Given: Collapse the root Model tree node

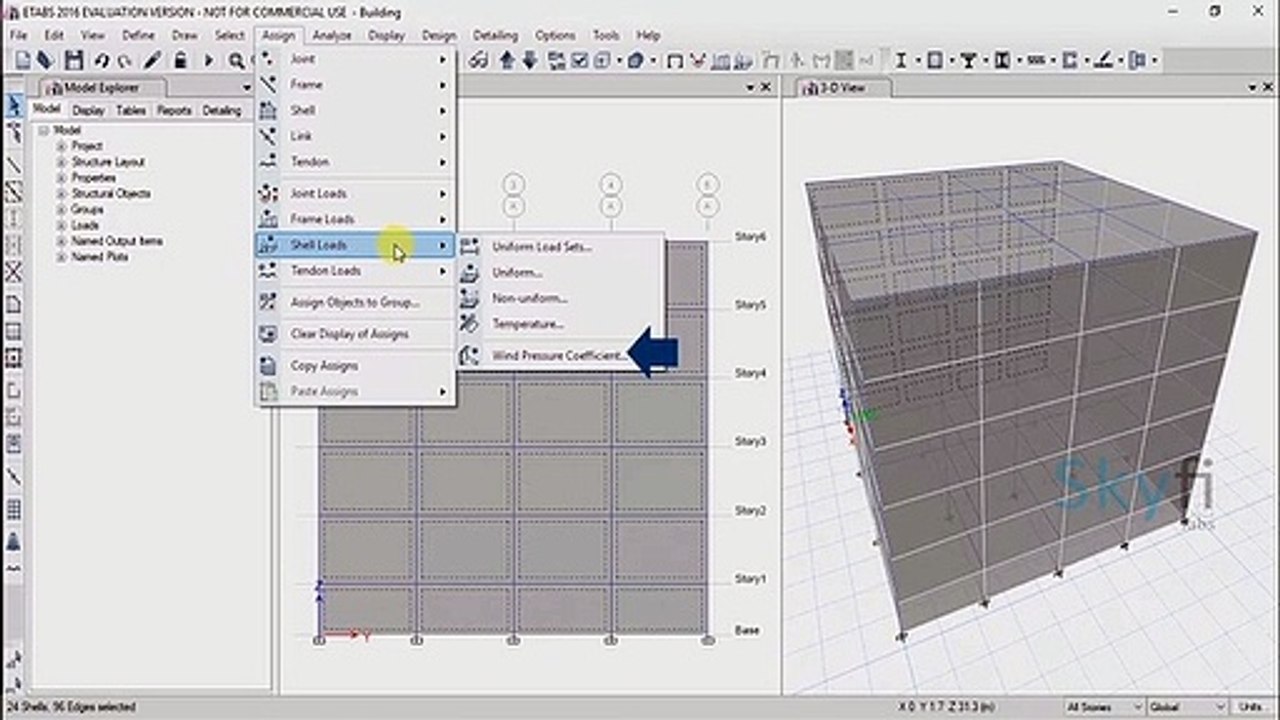Looking at the screenshot, I should 43,130.
